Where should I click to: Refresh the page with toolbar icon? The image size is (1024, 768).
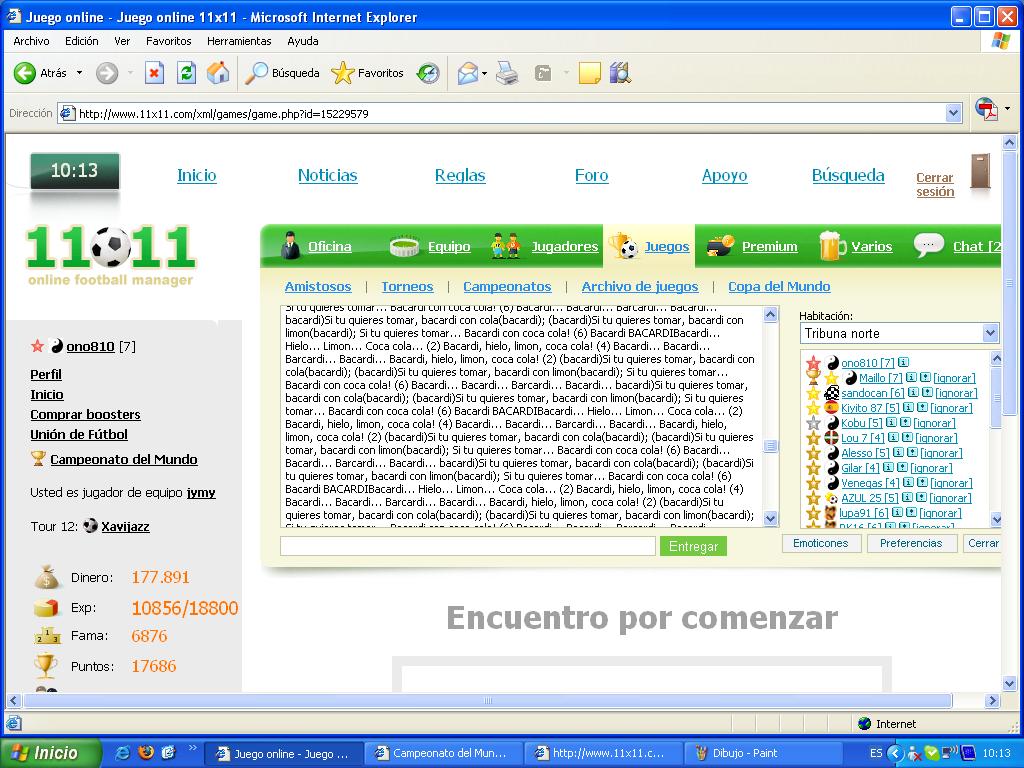[186, 73]
